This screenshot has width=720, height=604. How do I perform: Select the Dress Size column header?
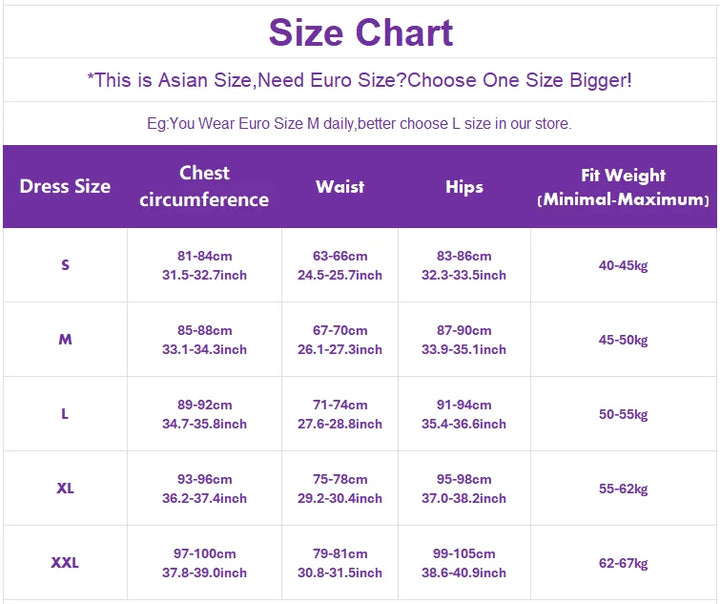(65, 186)
